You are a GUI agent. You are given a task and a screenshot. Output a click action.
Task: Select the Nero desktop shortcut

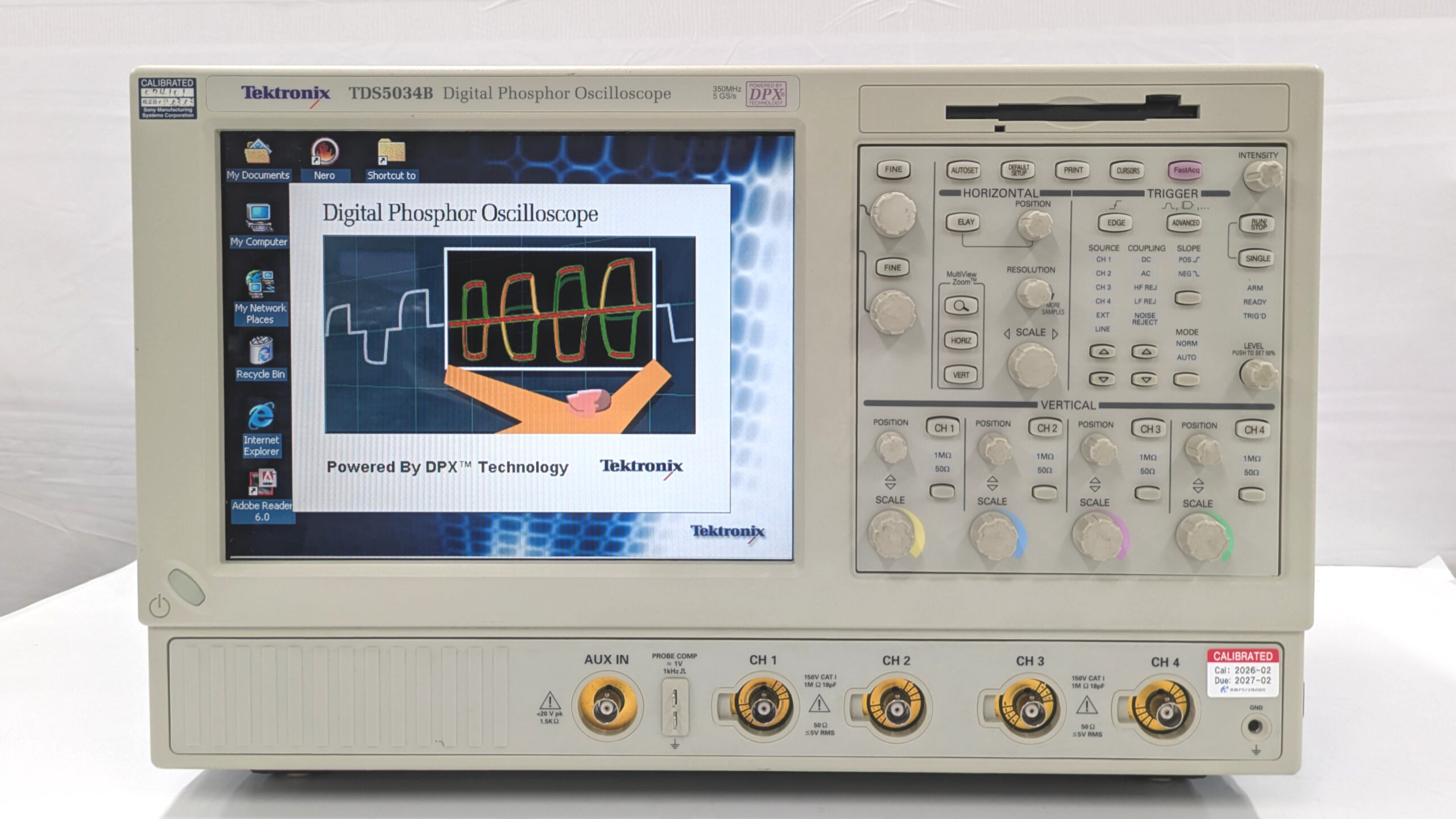pyautogui.click(x=324, y=160)
